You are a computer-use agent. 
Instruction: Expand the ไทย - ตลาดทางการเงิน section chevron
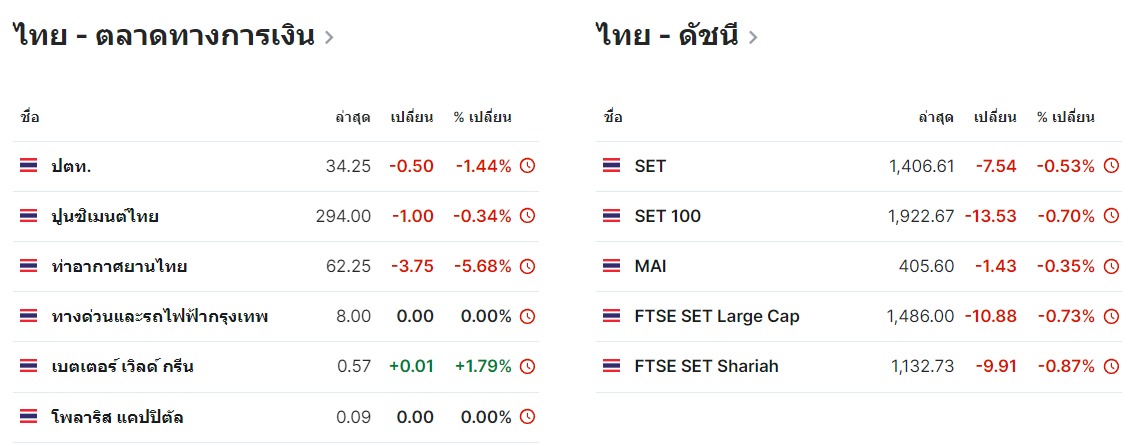[329, 37]
